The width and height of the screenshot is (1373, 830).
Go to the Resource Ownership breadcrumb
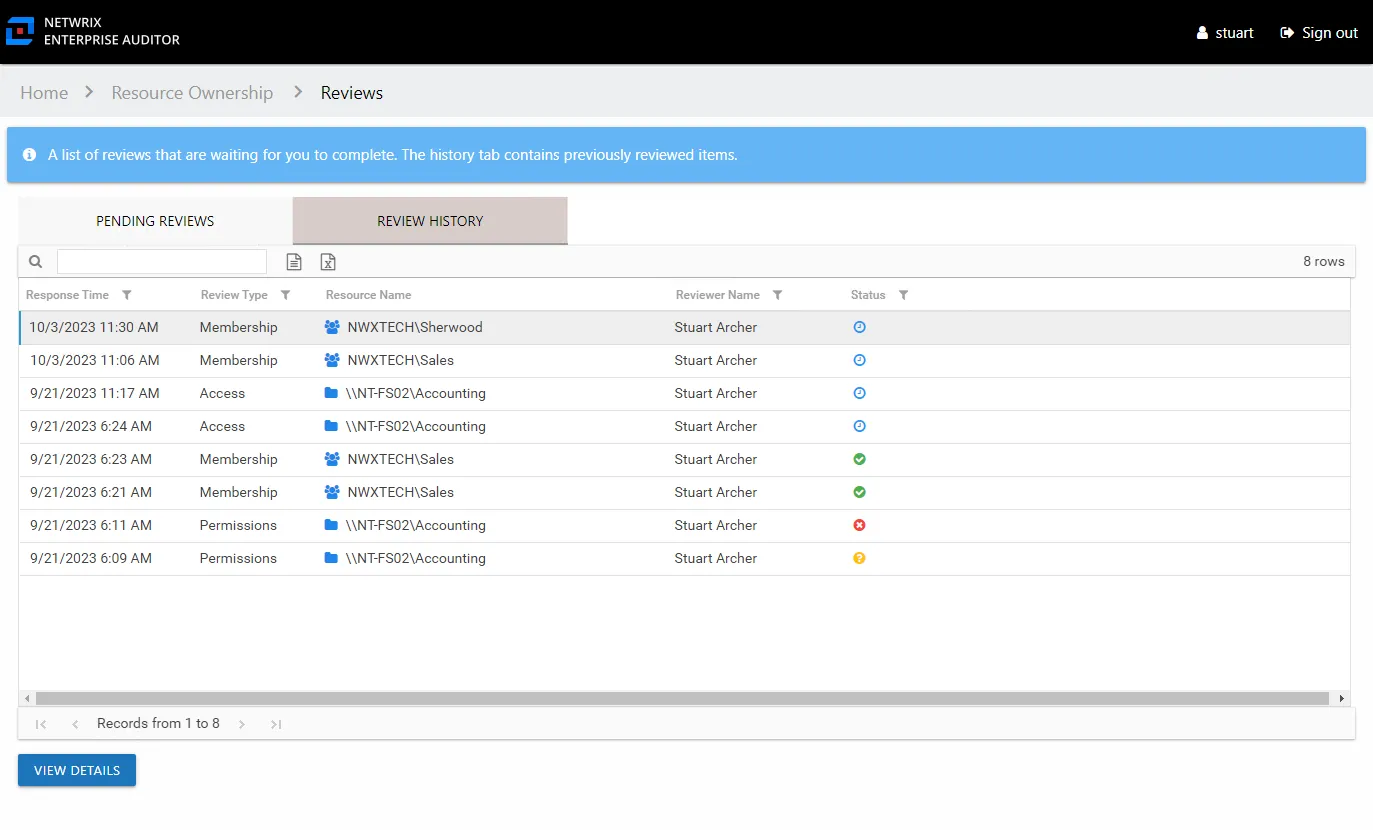click(192, 93)
